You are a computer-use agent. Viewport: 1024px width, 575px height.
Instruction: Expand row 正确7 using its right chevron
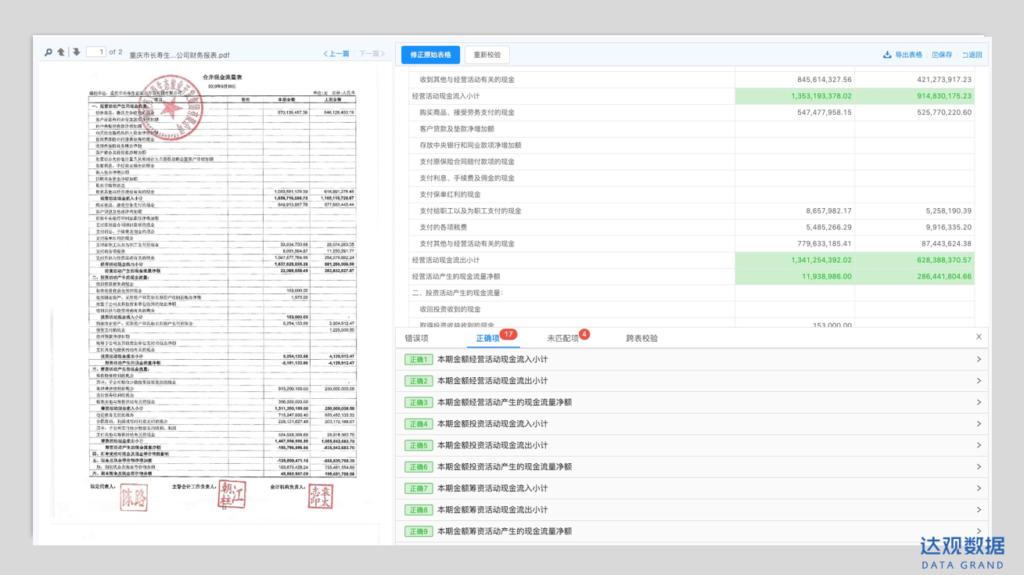pyautogui.click(x=978, y=488)
